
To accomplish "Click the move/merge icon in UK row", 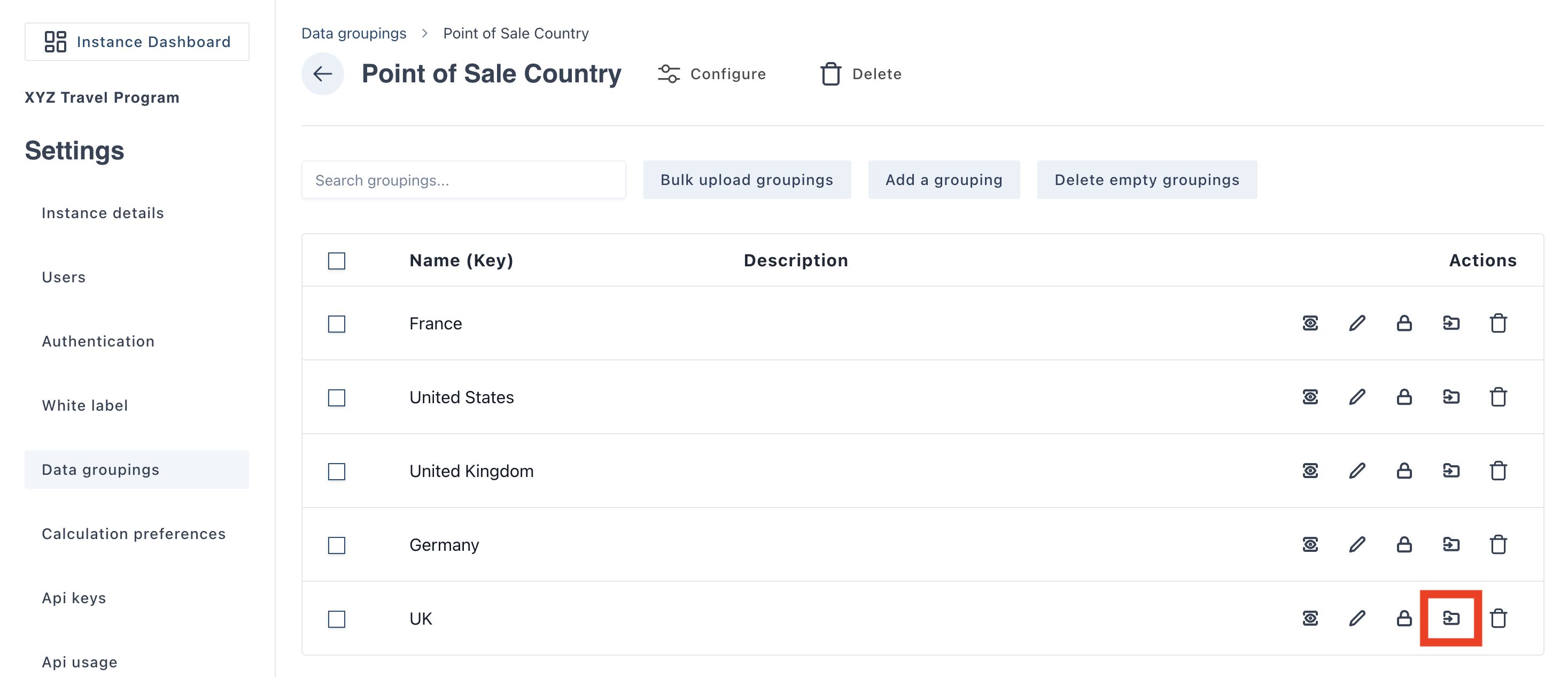I will click(1450, 618).
